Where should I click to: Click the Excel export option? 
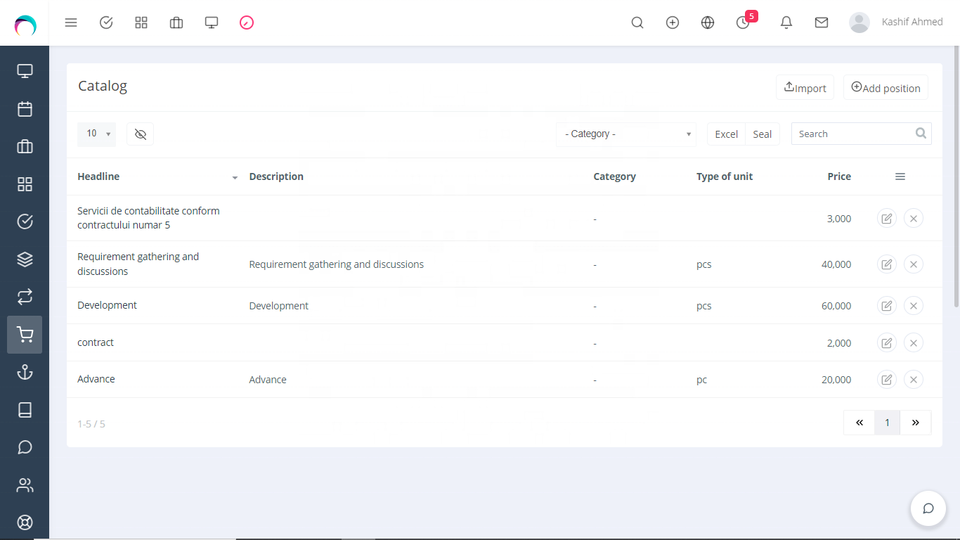click(726, 134)
